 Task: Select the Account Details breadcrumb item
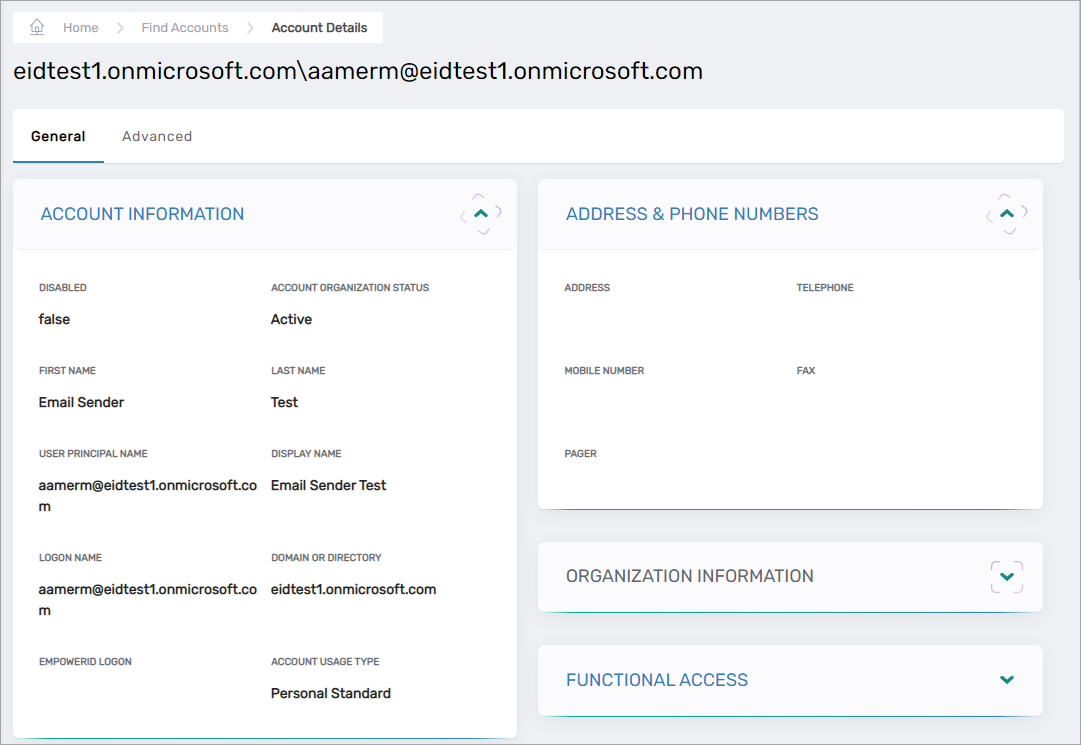coord(318,27)
